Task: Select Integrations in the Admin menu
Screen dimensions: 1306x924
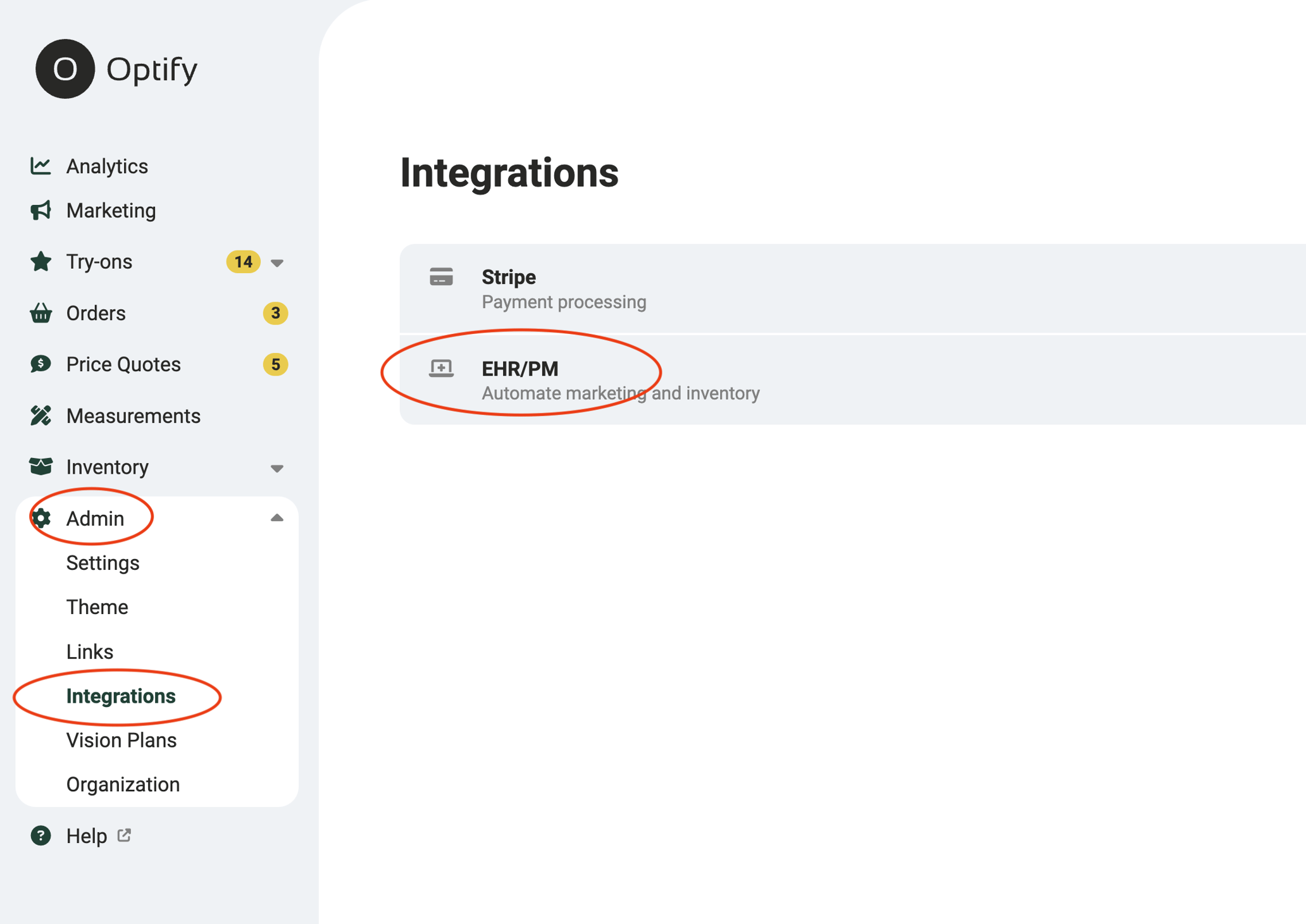Action: [121, 695]
